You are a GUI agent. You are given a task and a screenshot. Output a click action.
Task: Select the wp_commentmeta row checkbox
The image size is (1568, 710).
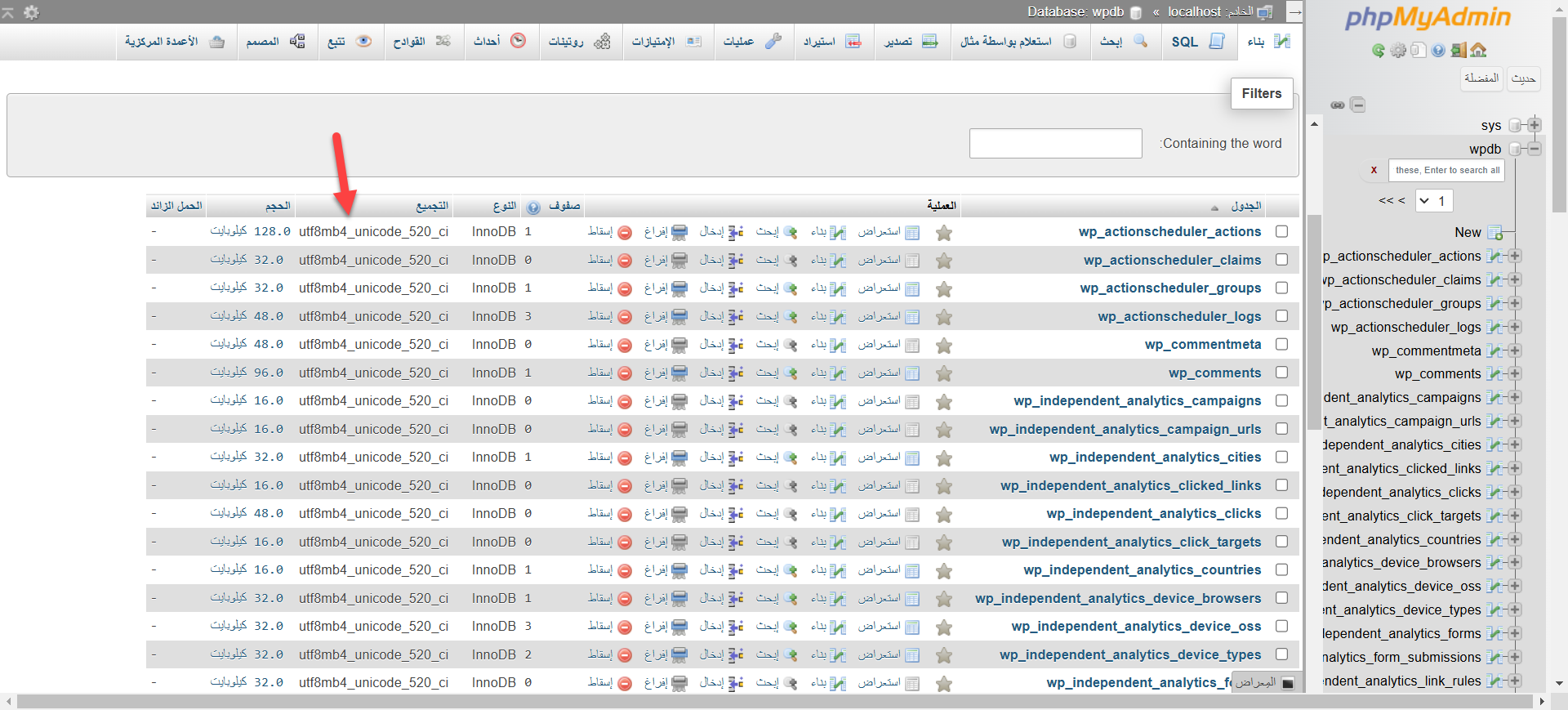point(1281,344)
